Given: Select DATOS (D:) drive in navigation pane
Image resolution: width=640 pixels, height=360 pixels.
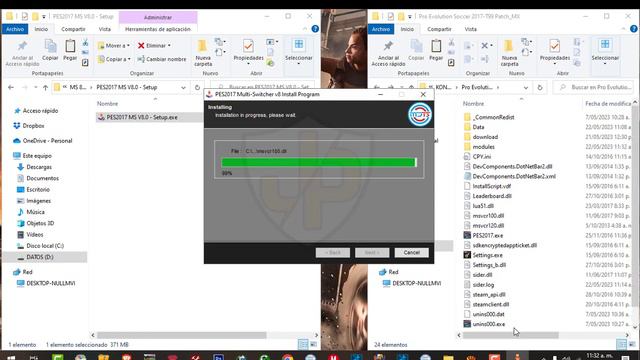Looking at the screenshot, I should 40,257.
